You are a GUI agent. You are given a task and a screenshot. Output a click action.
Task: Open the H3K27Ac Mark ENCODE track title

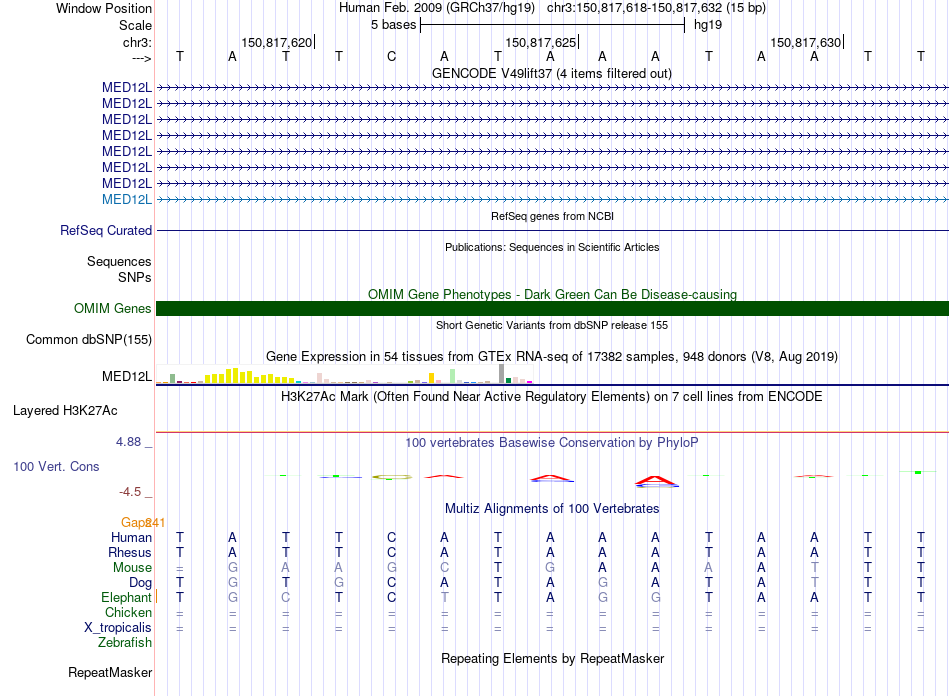(x=552, y=396)
